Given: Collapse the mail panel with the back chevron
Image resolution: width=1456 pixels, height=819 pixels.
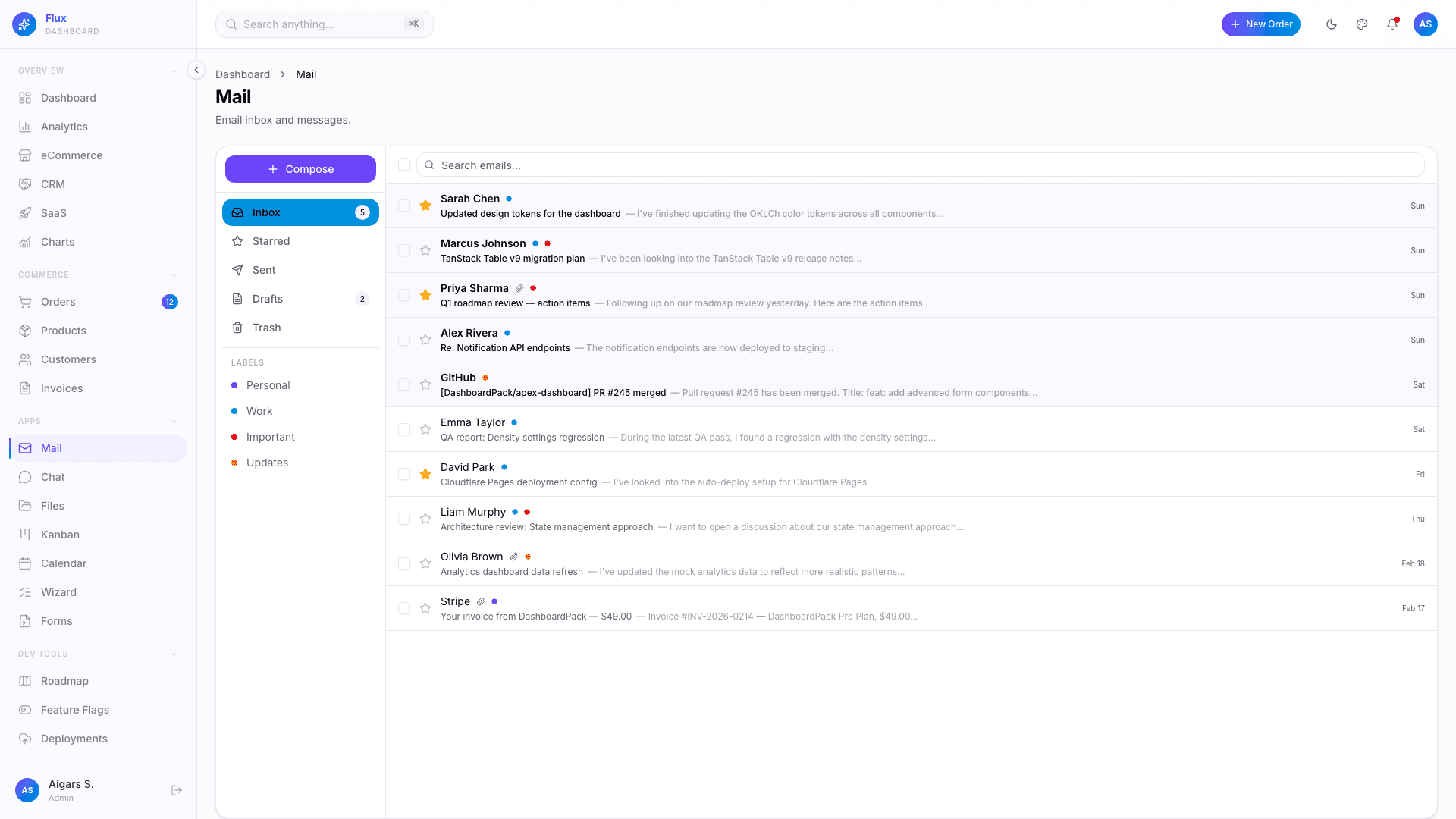Looking at the screenshot, I should [x=196, y=70].
